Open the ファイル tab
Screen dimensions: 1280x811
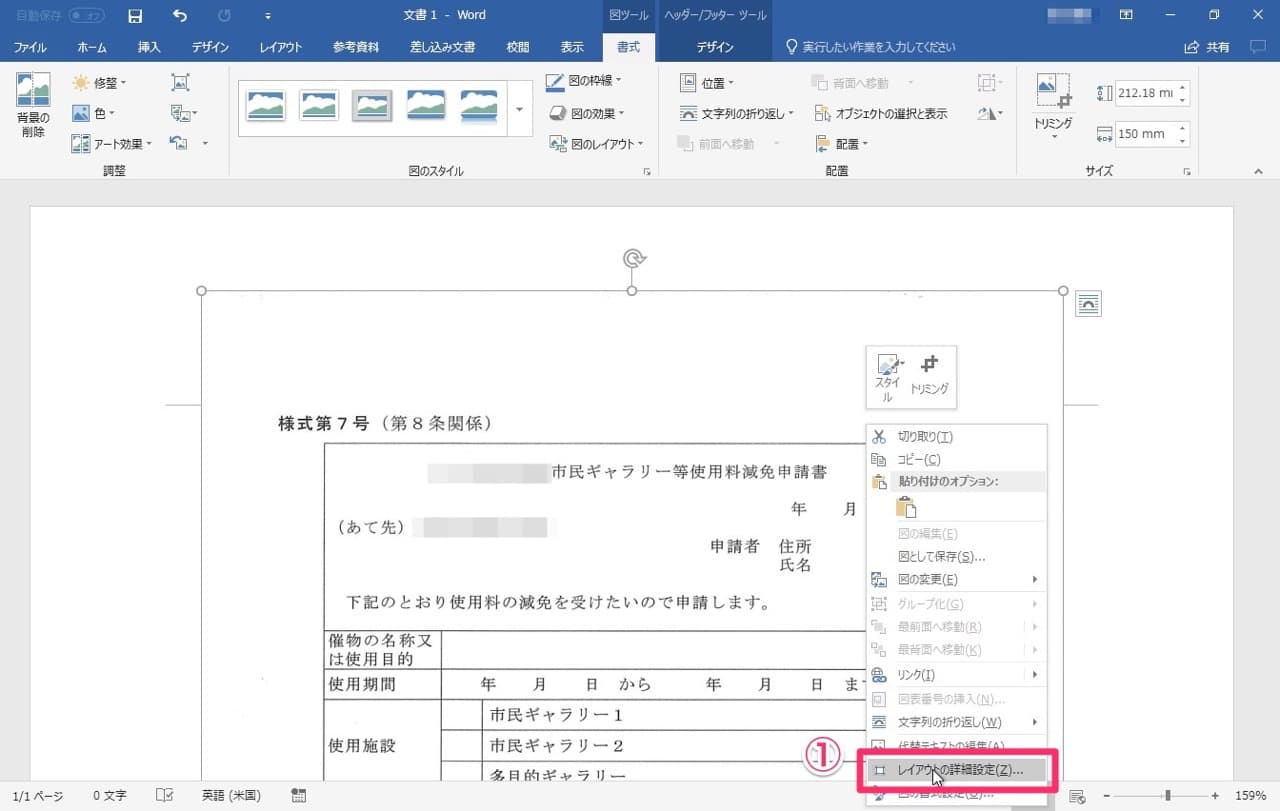pos(30,47)
